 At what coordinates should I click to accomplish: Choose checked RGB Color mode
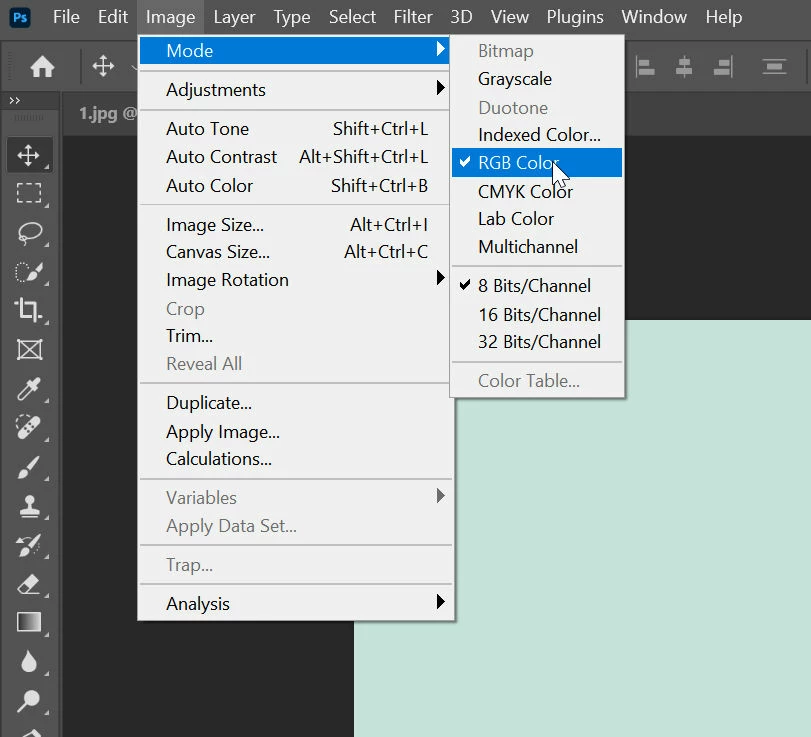[537, 162]
